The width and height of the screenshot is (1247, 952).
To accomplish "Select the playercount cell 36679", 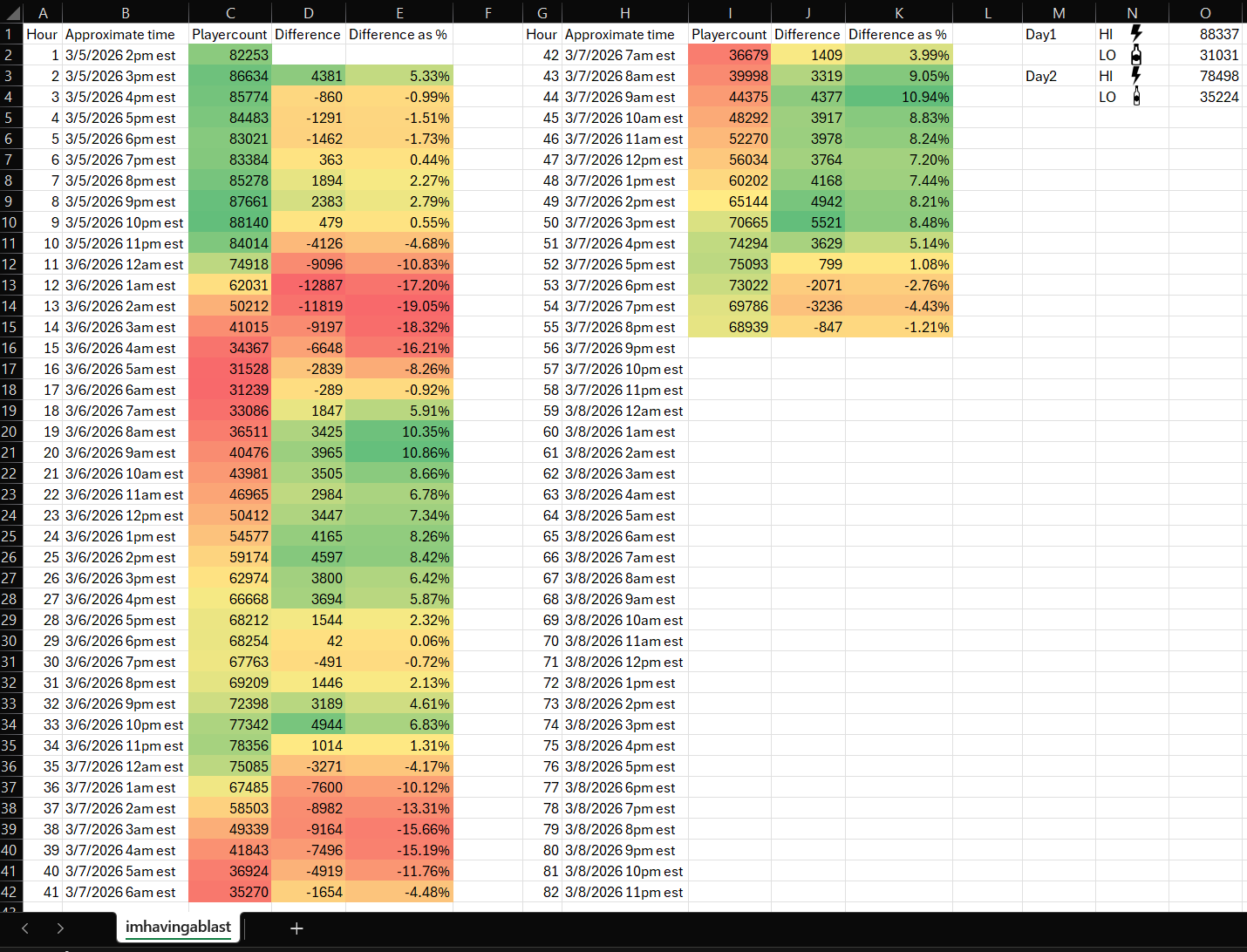I will point(730,55).
